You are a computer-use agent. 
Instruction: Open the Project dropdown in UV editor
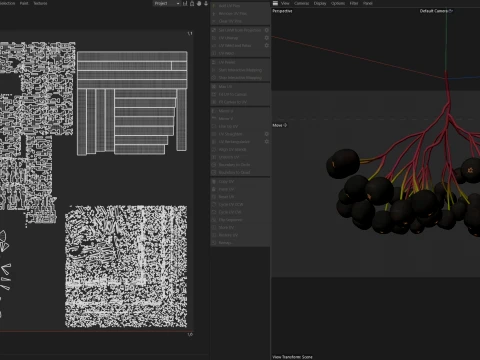click(x=167, y=3)
